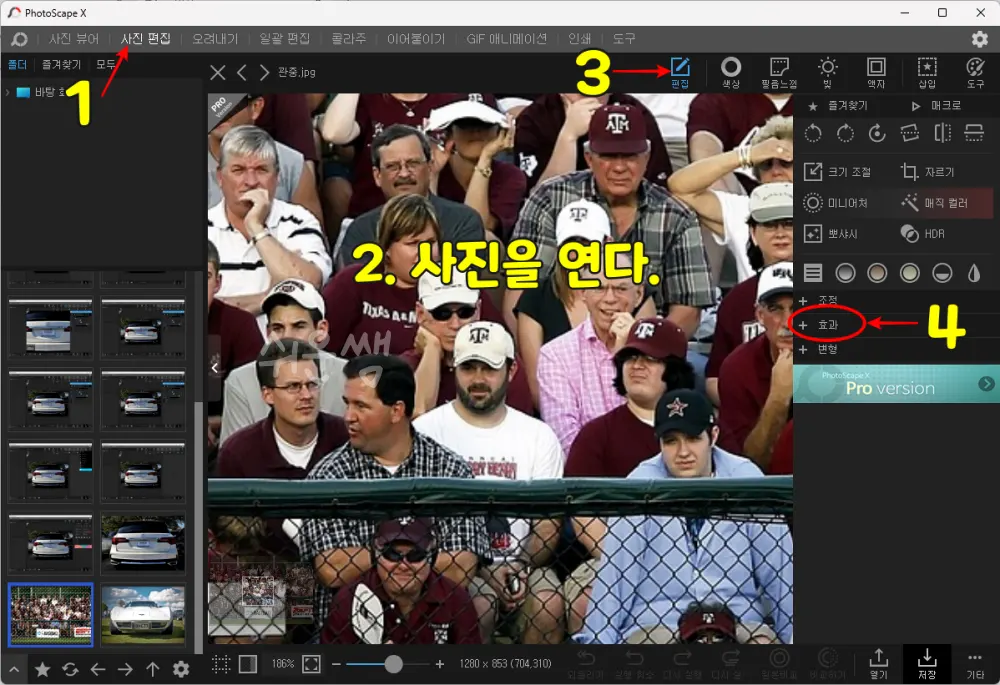Go up one folder level
Viewport: 1000px width, 685px height.
point(152,669)
